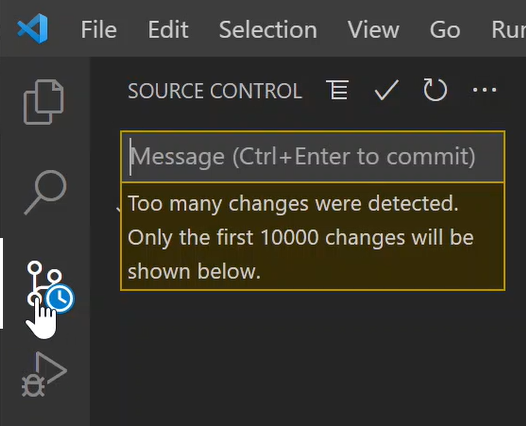Toggle View as Tree in Source Control
This screenshot has height=426, width=526.
point(337,90)
